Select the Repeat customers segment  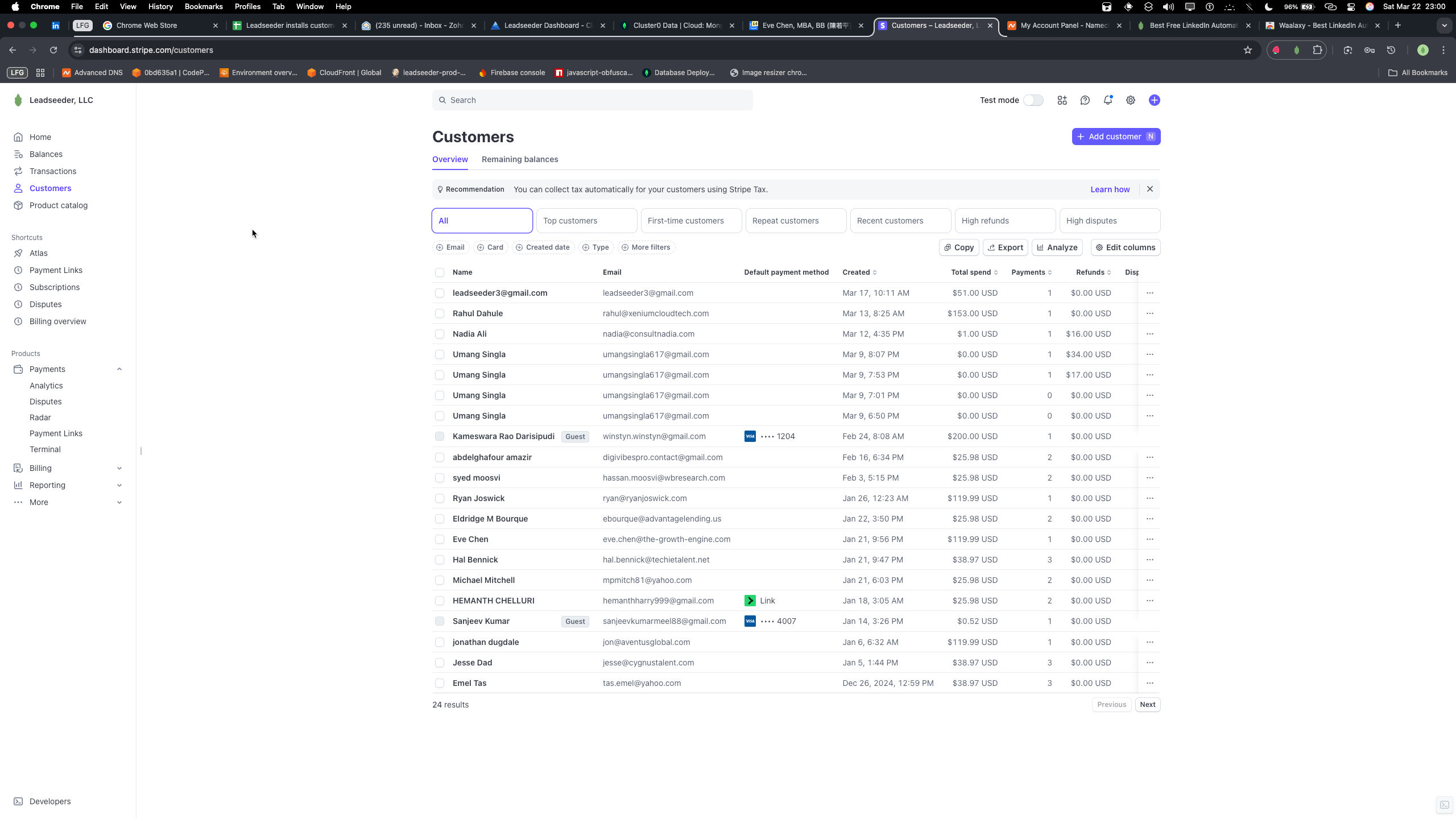point(796,221)
